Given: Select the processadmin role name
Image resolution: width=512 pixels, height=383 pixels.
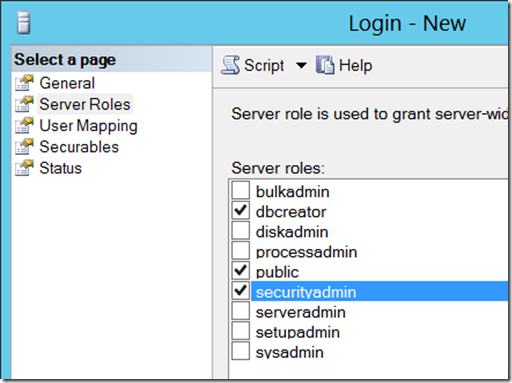Looking at the screenshot, I should [x=306, y=253].
